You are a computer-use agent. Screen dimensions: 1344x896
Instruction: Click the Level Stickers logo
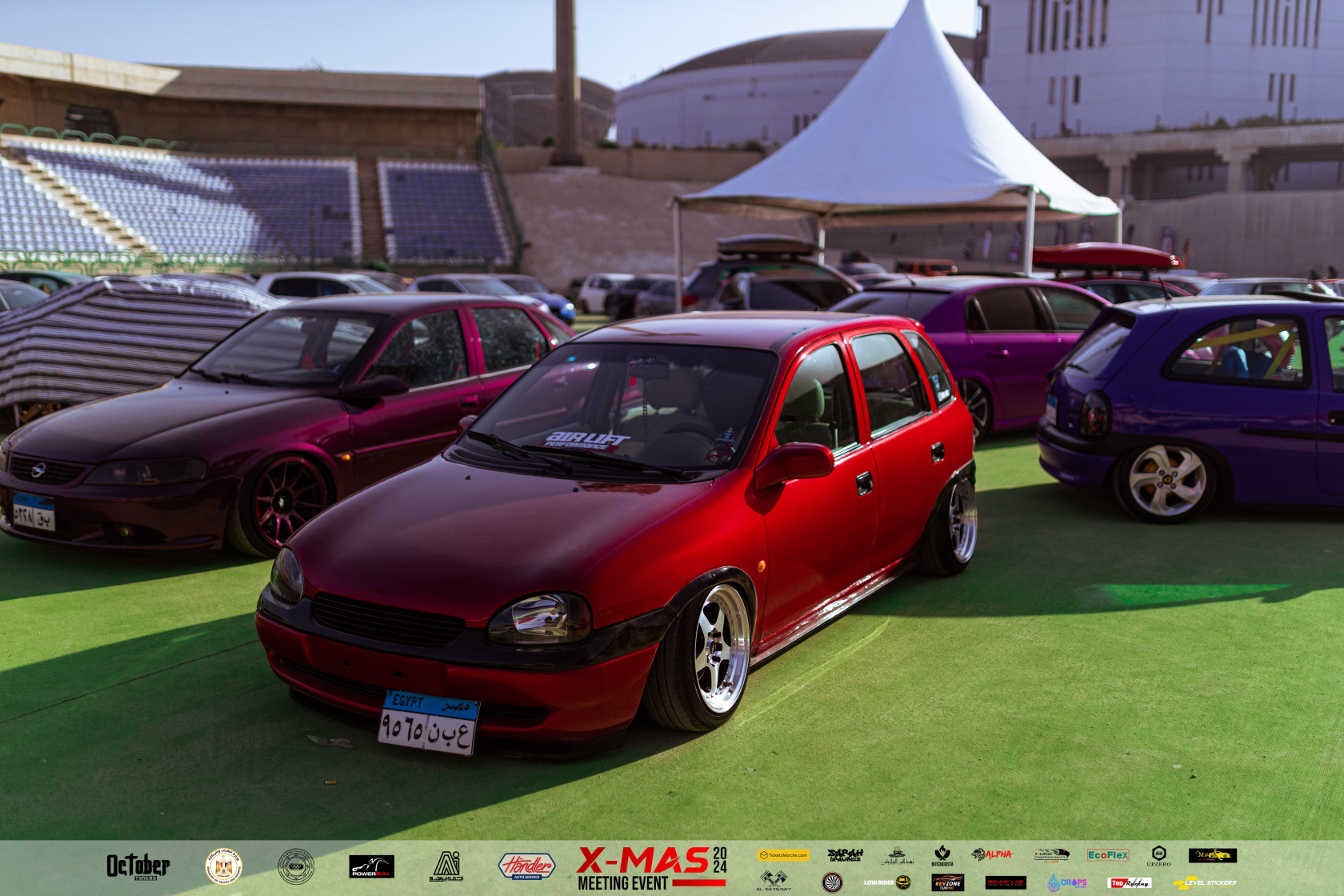pos(1206,883)
